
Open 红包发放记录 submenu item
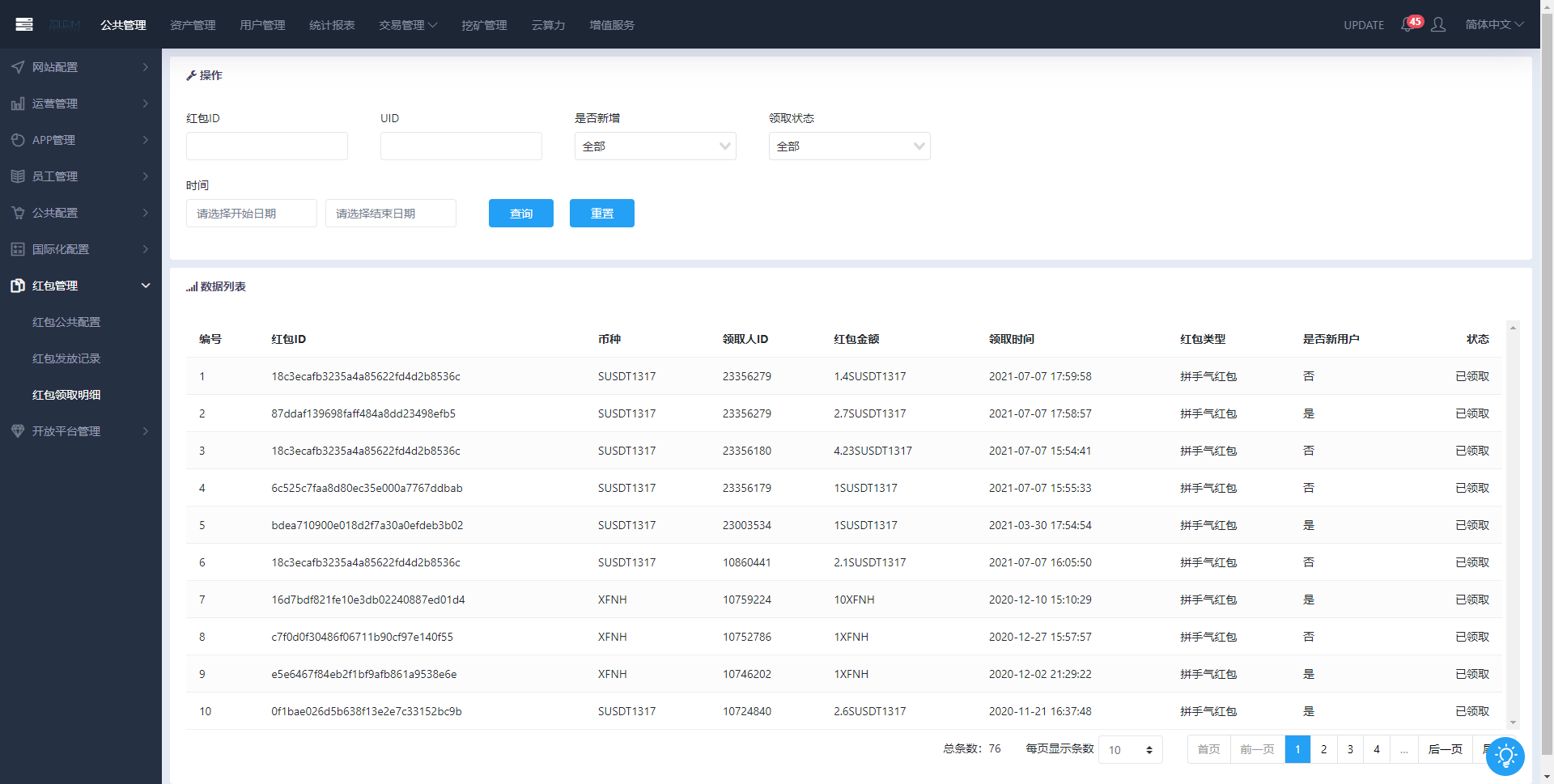[x=66, y=358]
